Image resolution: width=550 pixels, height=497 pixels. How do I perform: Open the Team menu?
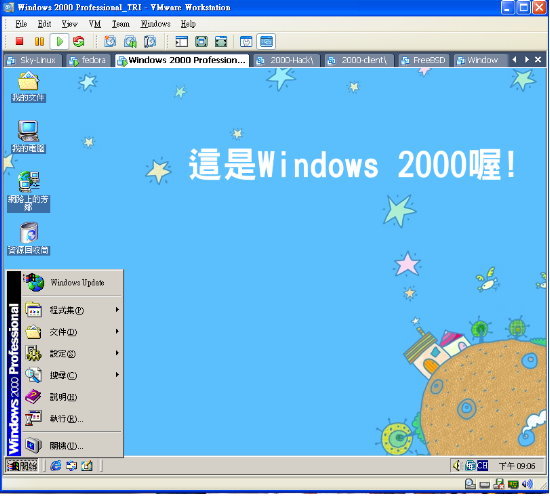click(121, 24)
